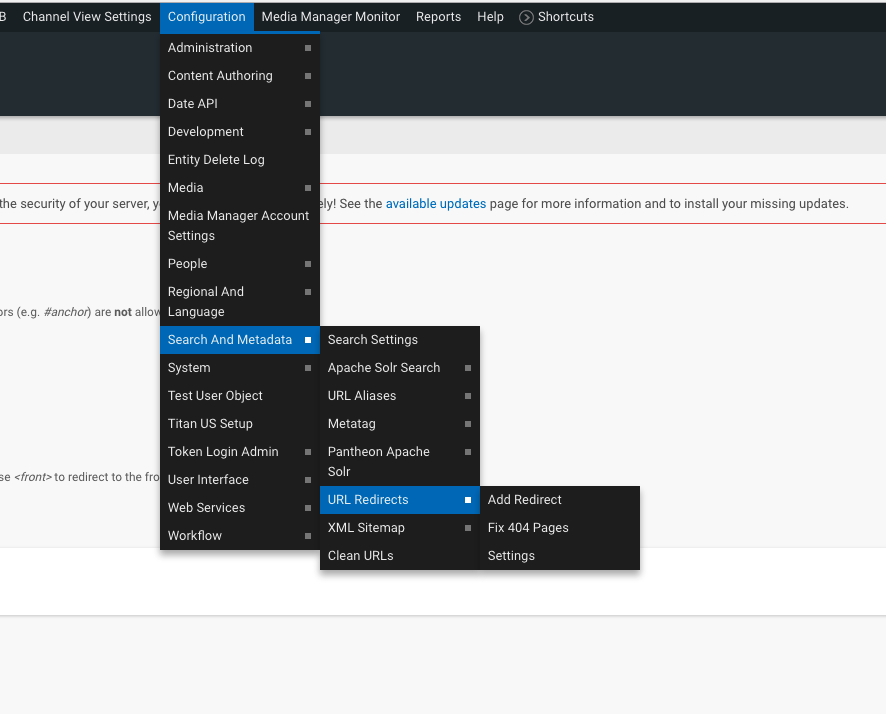Expand Web Services submenu square
The image size is (886, 714).
pos(308,508)
